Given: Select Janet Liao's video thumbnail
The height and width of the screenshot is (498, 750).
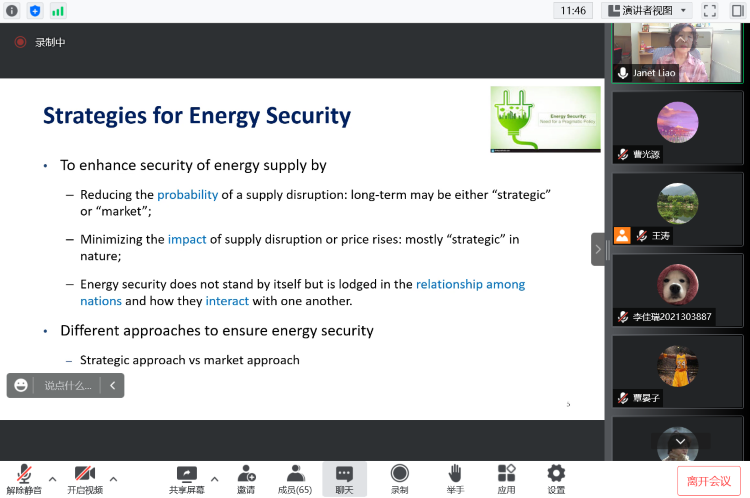Looking at the screenshot, I should [x=678, y=52].
